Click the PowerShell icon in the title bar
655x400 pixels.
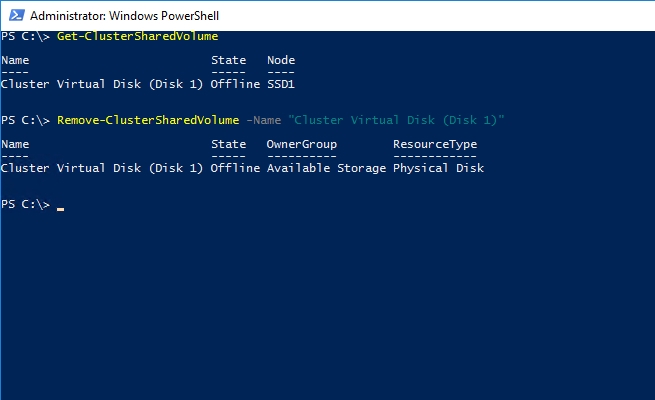14,16
